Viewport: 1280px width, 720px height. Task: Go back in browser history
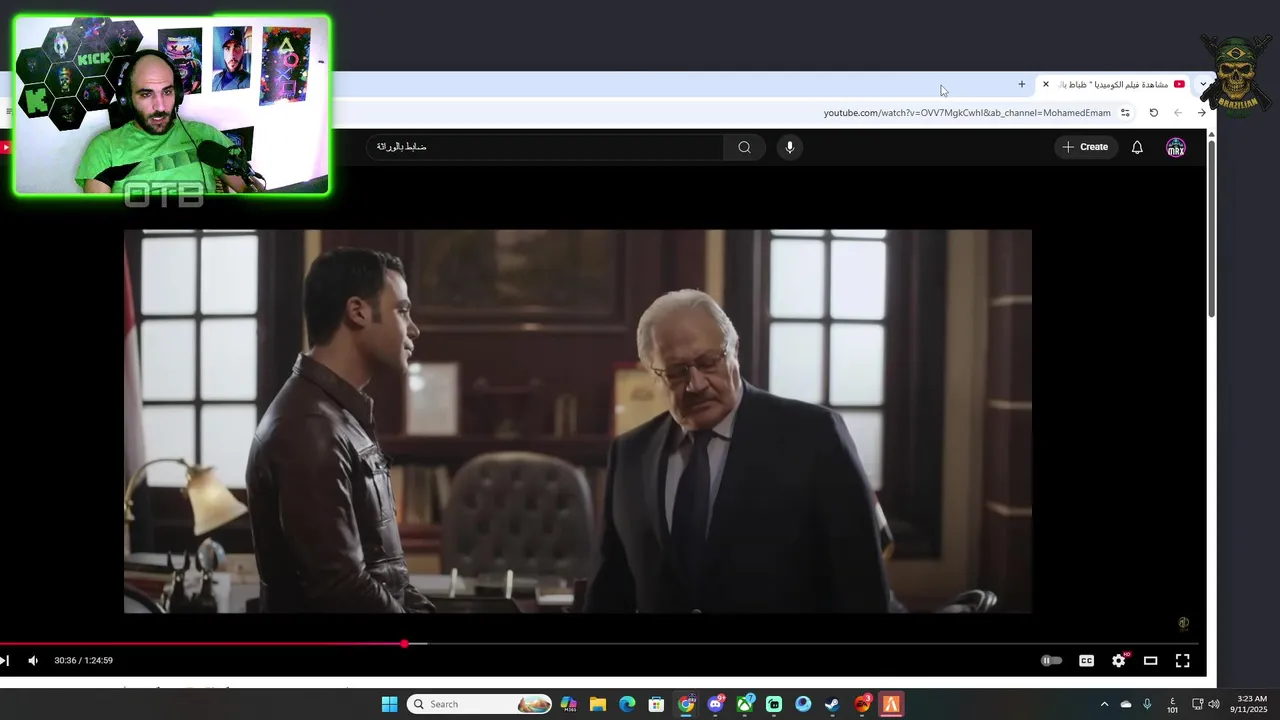pyautogui.click(x=1177, y=113)
